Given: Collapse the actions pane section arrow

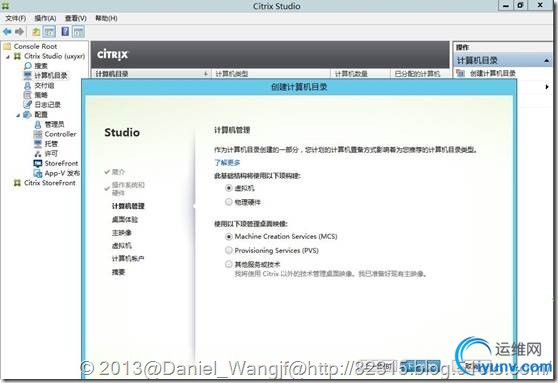Looking at the screenshot, I should tap(547, 61).
